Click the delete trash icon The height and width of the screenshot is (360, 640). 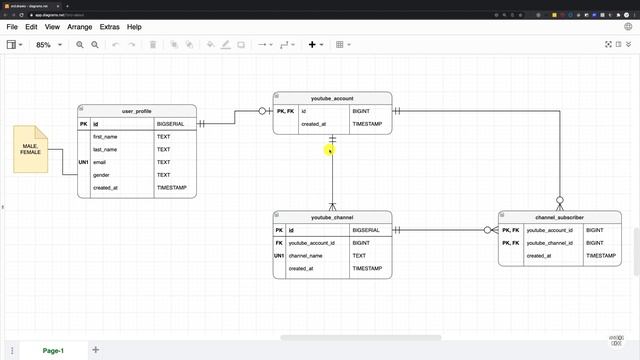(x=153, y=44)
